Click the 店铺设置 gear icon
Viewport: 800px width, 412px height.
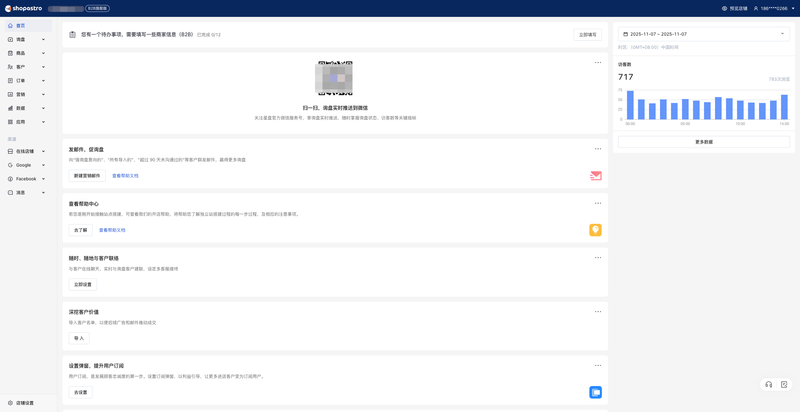click(x=11, y=403)
